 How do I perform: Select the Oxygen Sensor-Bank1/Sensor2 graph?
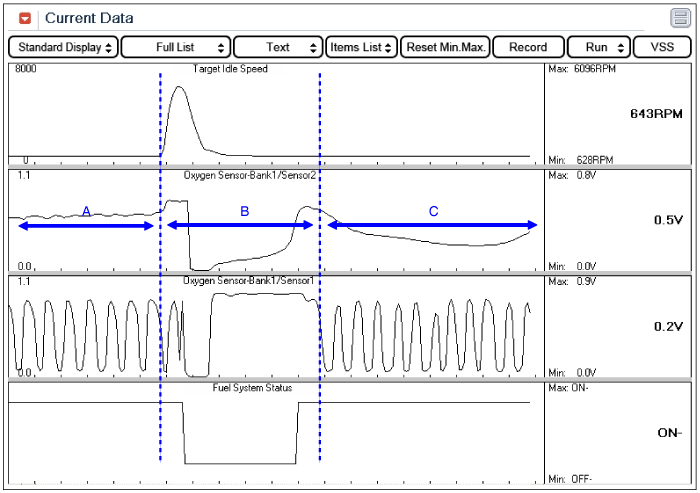point(276,221)
